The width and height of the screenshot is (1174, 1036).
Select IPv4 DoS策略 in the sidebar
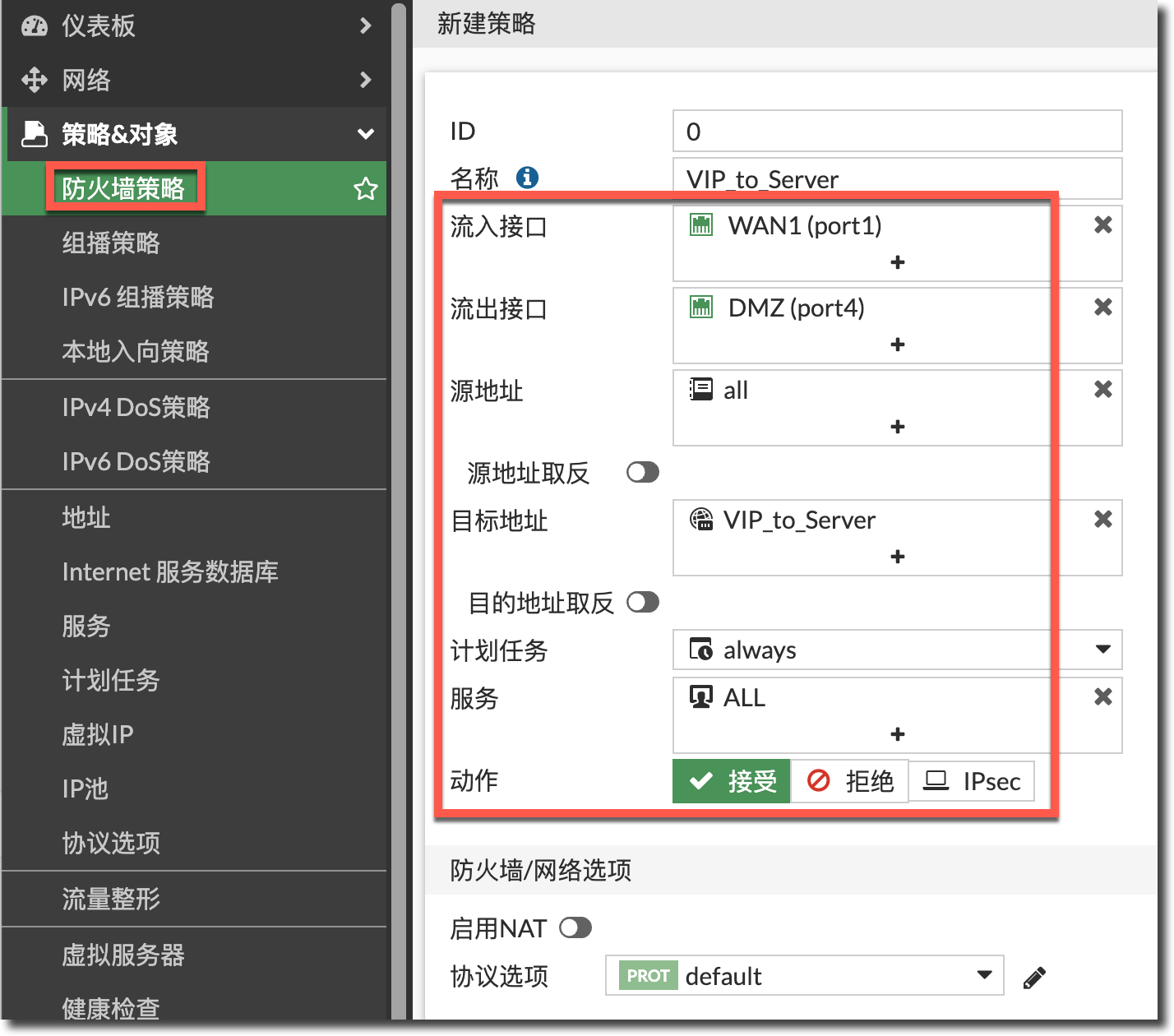click(136, 407)
